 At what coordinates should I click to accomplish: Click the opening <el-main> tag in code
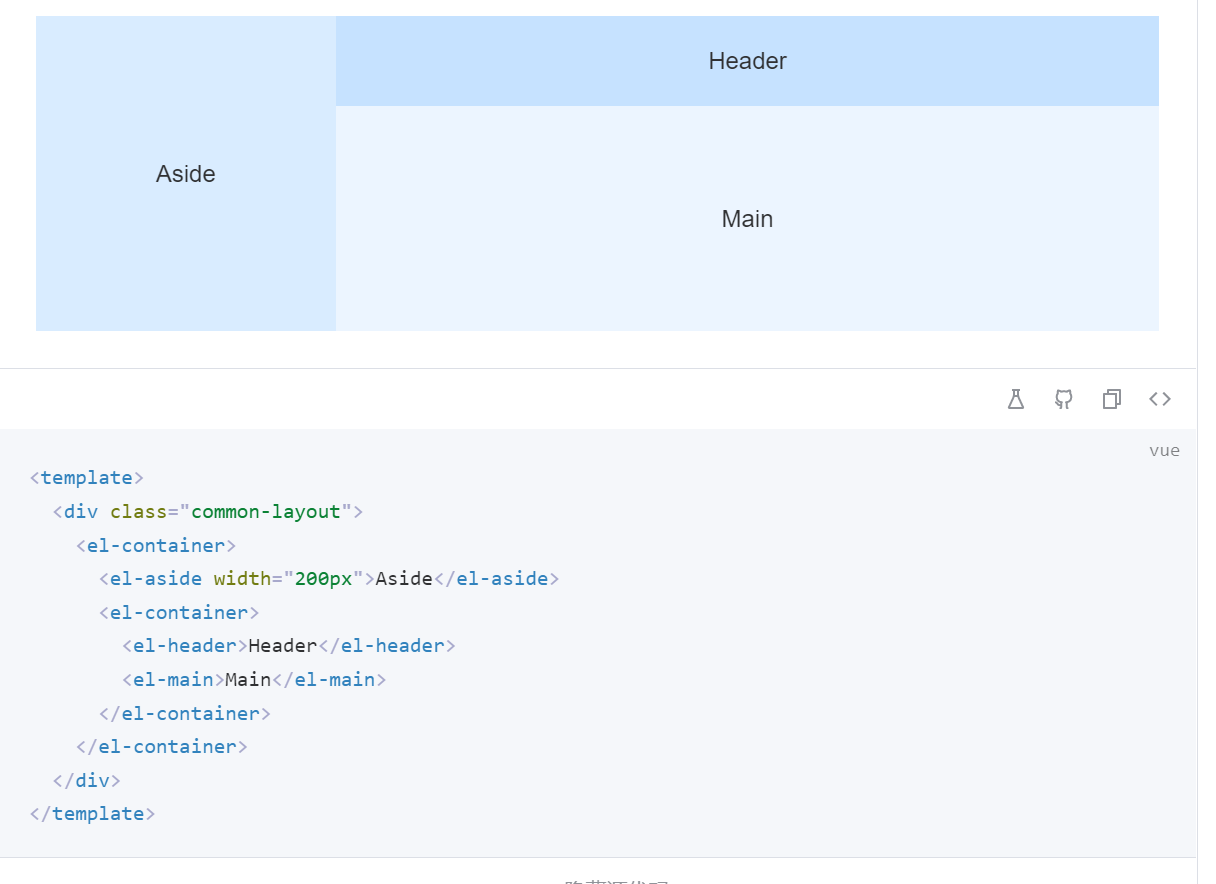174,680
